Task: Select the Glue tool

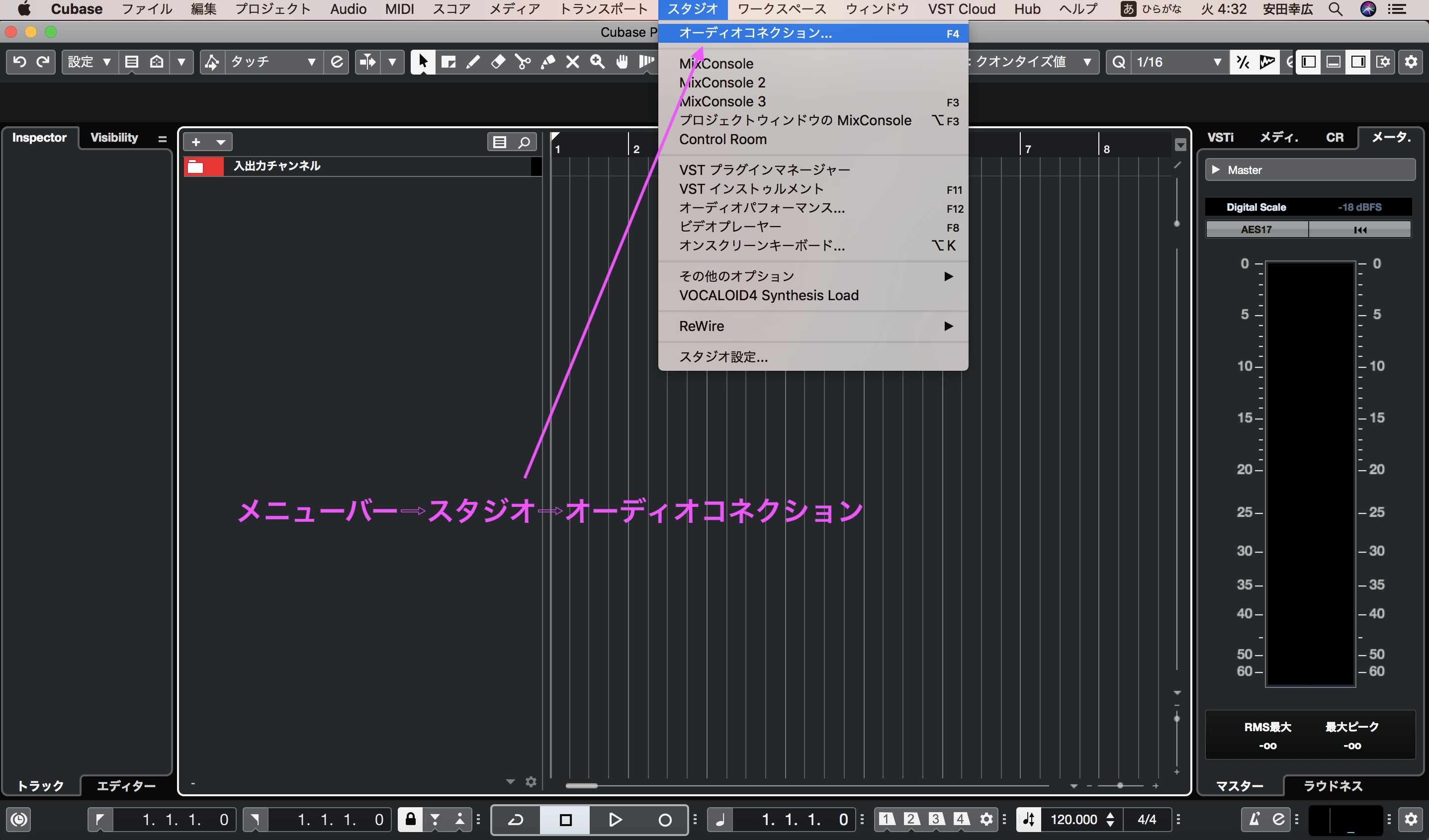Action: pos(547,62)
